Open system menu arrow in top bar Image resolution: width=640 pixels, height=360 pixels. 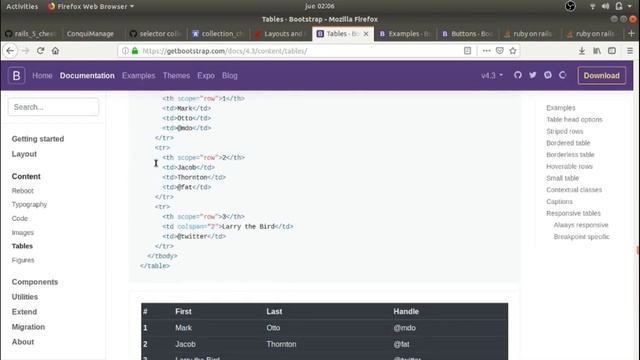630,6
